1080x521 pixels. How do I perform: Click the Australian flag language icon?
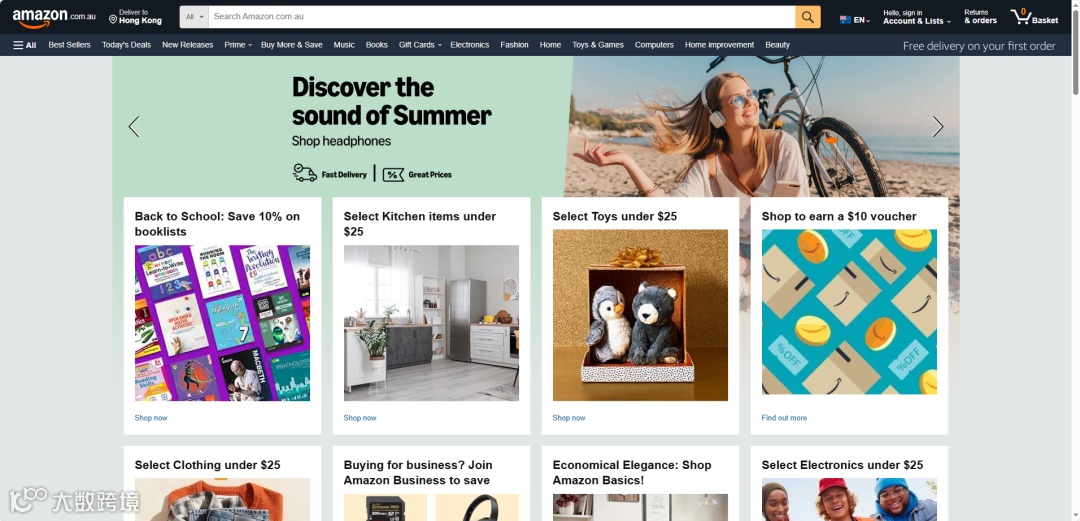click(x=845, y=20)
